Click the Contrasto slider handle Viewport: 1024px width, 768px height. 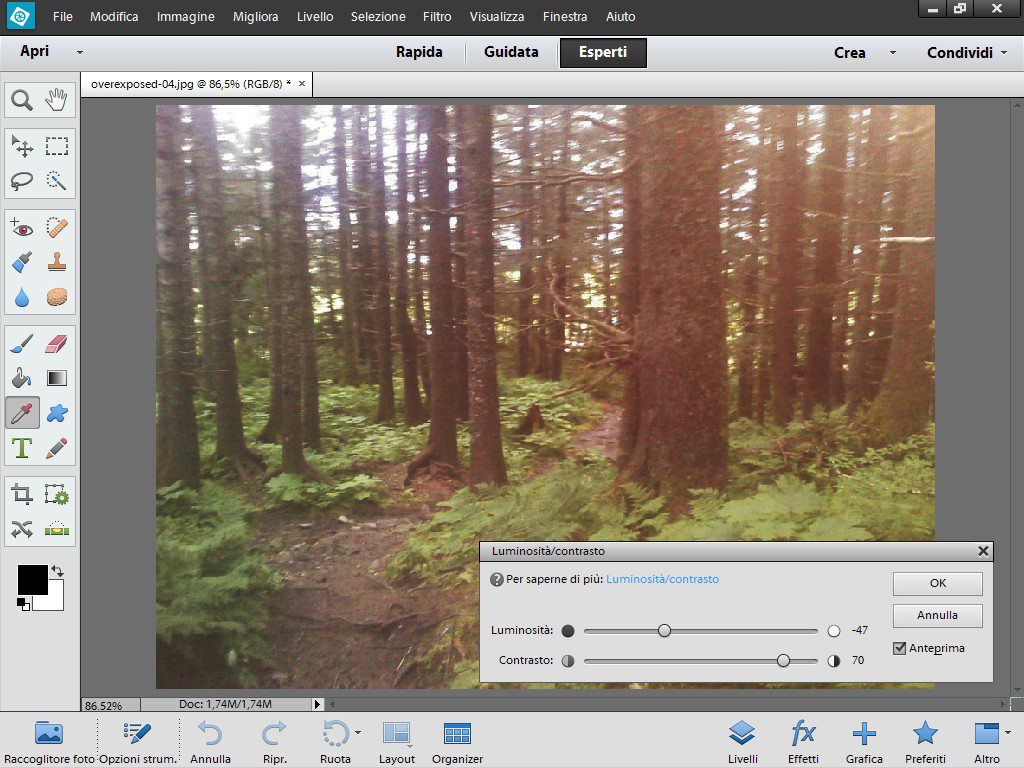[783, 660]
